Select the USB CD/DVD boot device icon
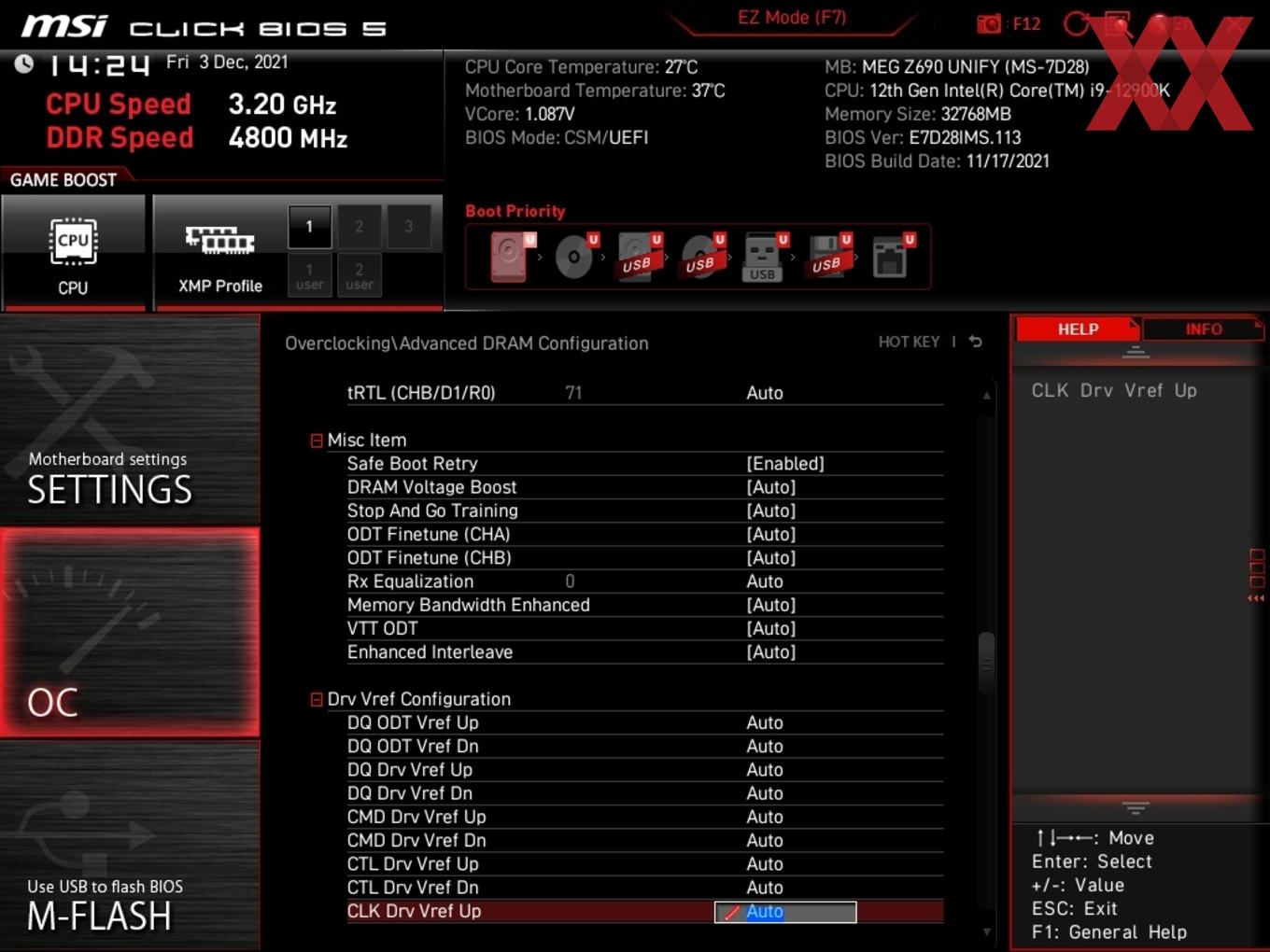The height and width of the screenshot is (952, 1270). [x=702, y=256]
